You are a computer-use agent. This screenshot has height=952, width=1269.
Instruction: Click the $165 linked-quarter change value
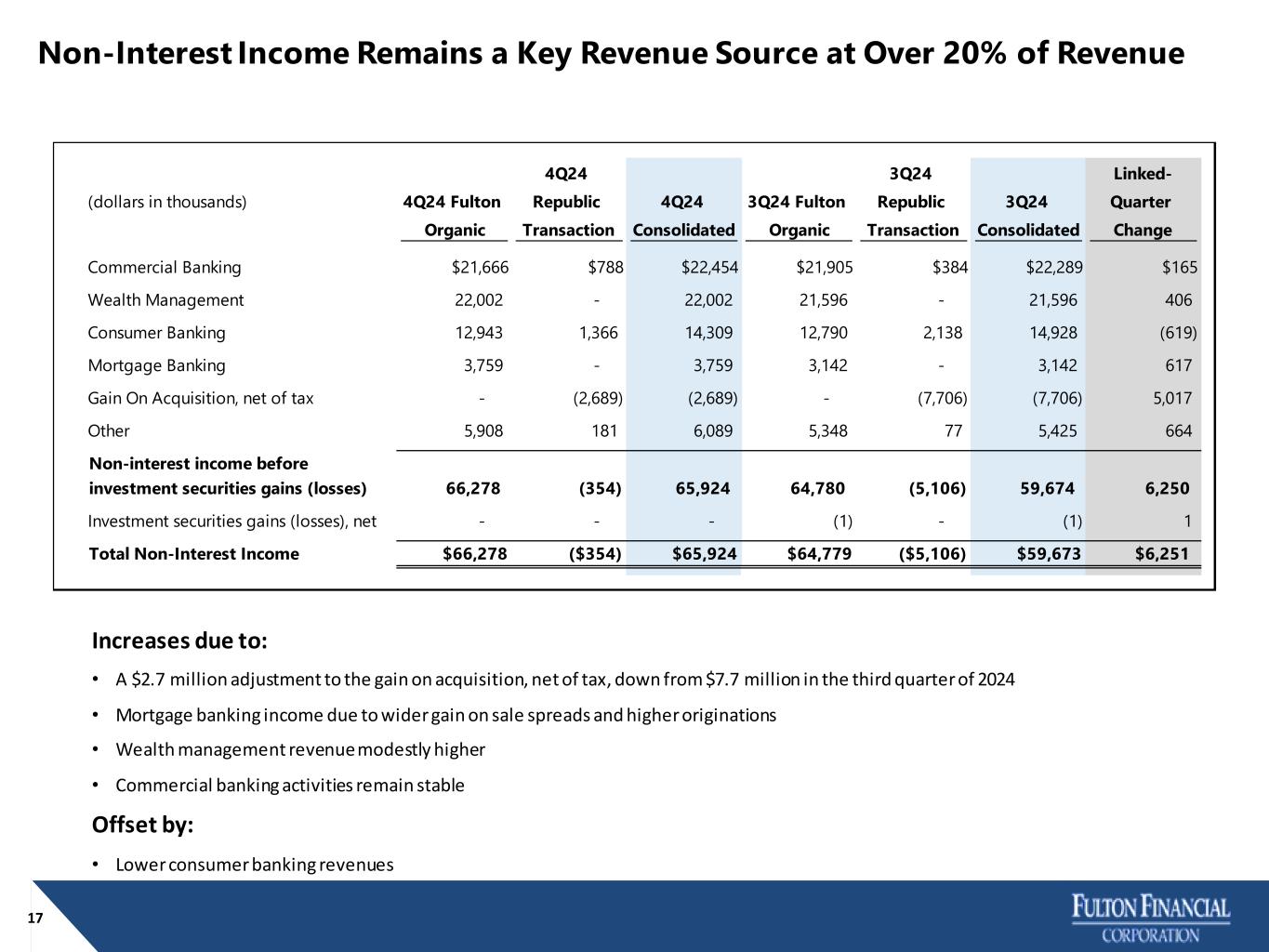coord(1180,268)
